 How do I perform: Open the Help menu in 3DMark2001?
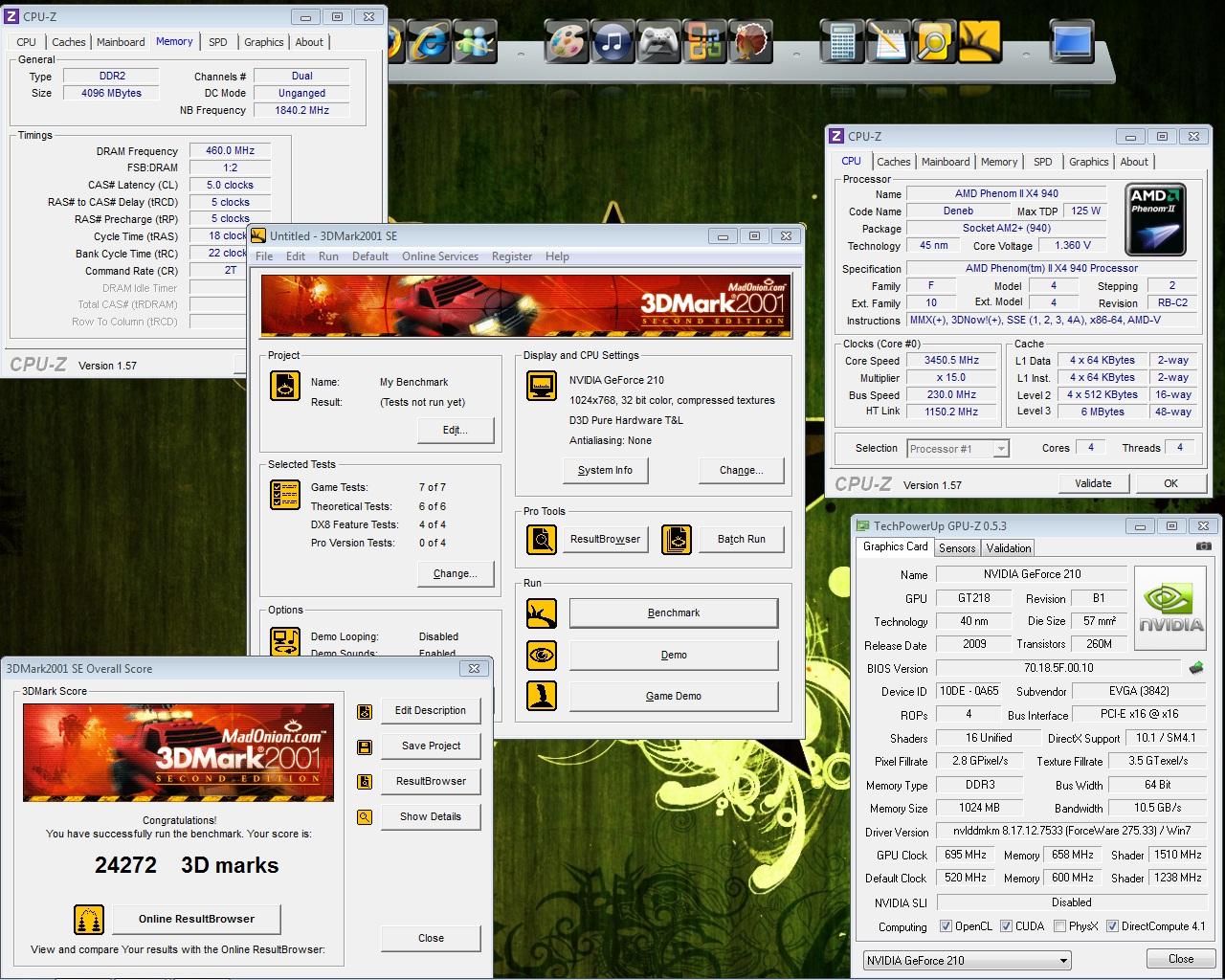coord(557,256)
